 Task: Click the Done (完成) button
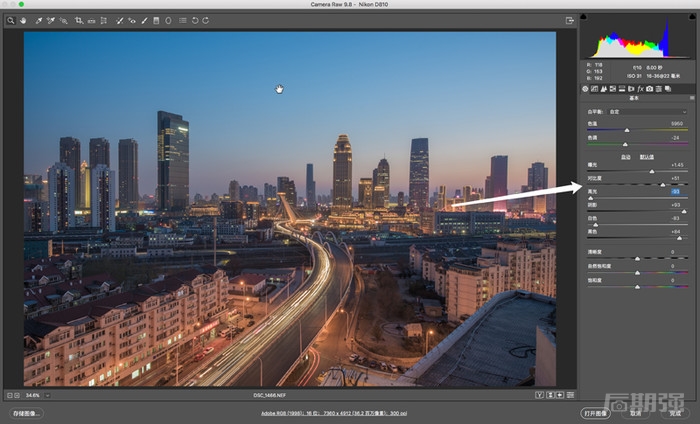pyautogui.click(x=675, y=413)
